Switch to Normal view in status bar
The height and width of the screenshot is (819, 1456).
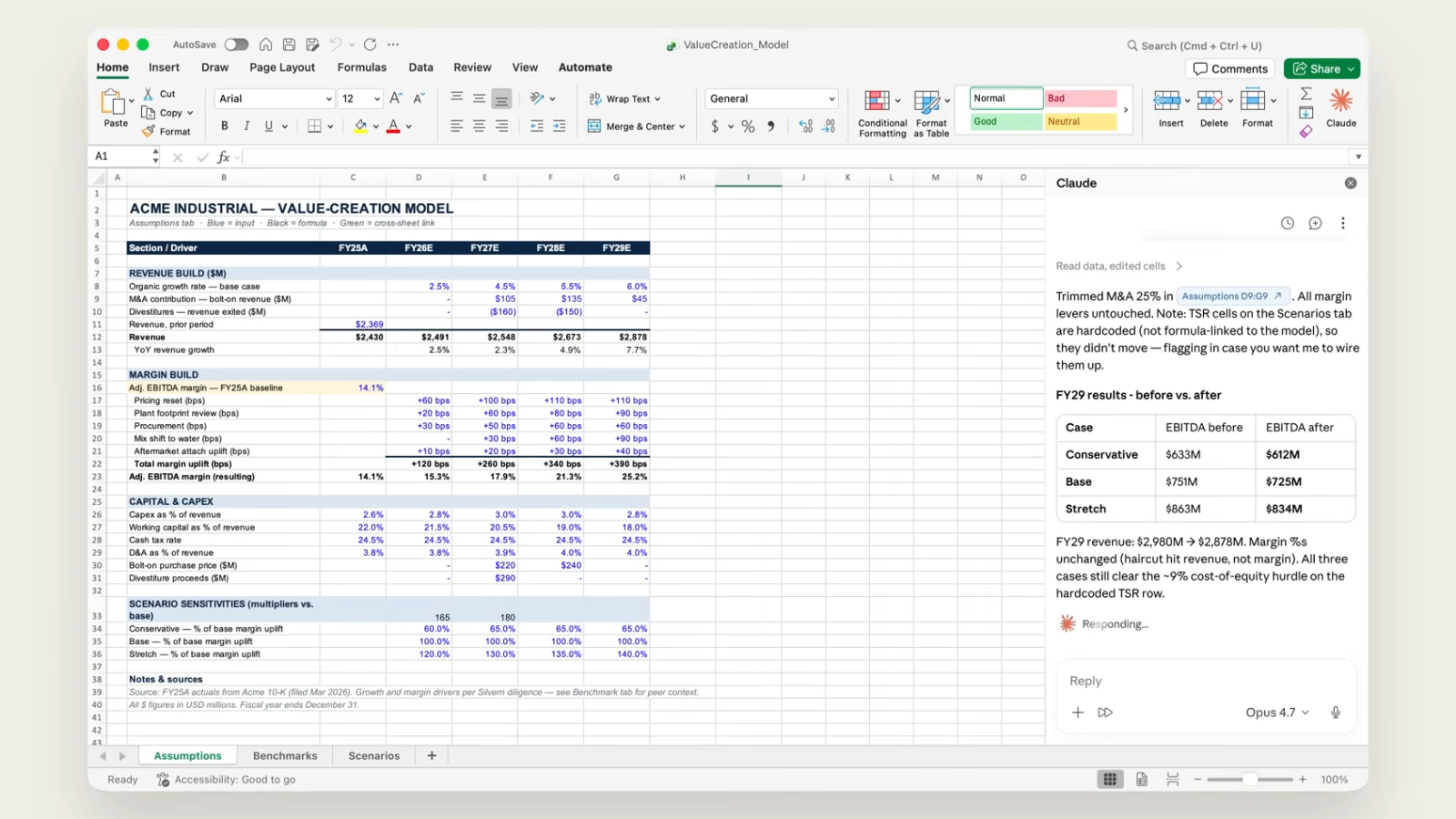pyautogui.click(x=1110, y=779)
